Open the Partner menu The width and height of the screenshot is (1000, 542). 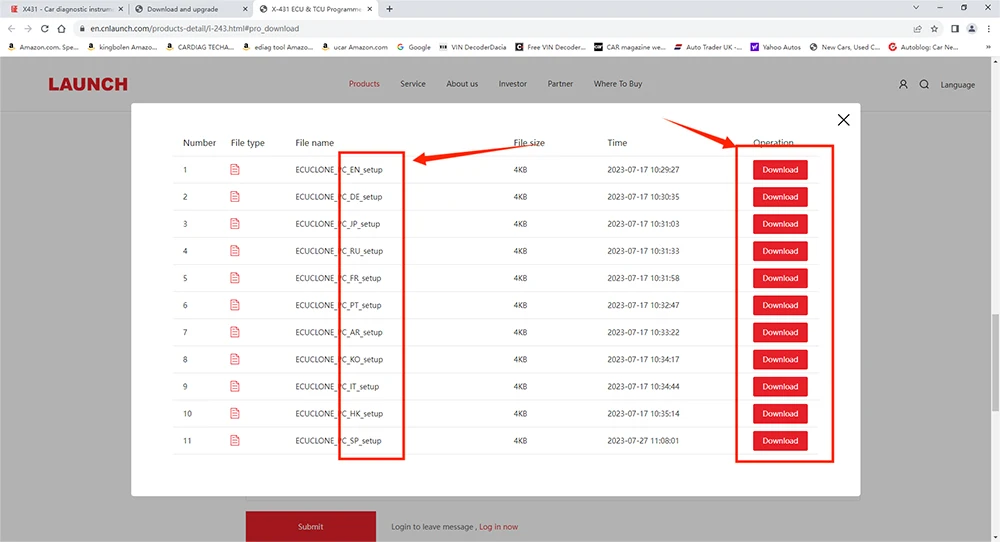point(560,84)
